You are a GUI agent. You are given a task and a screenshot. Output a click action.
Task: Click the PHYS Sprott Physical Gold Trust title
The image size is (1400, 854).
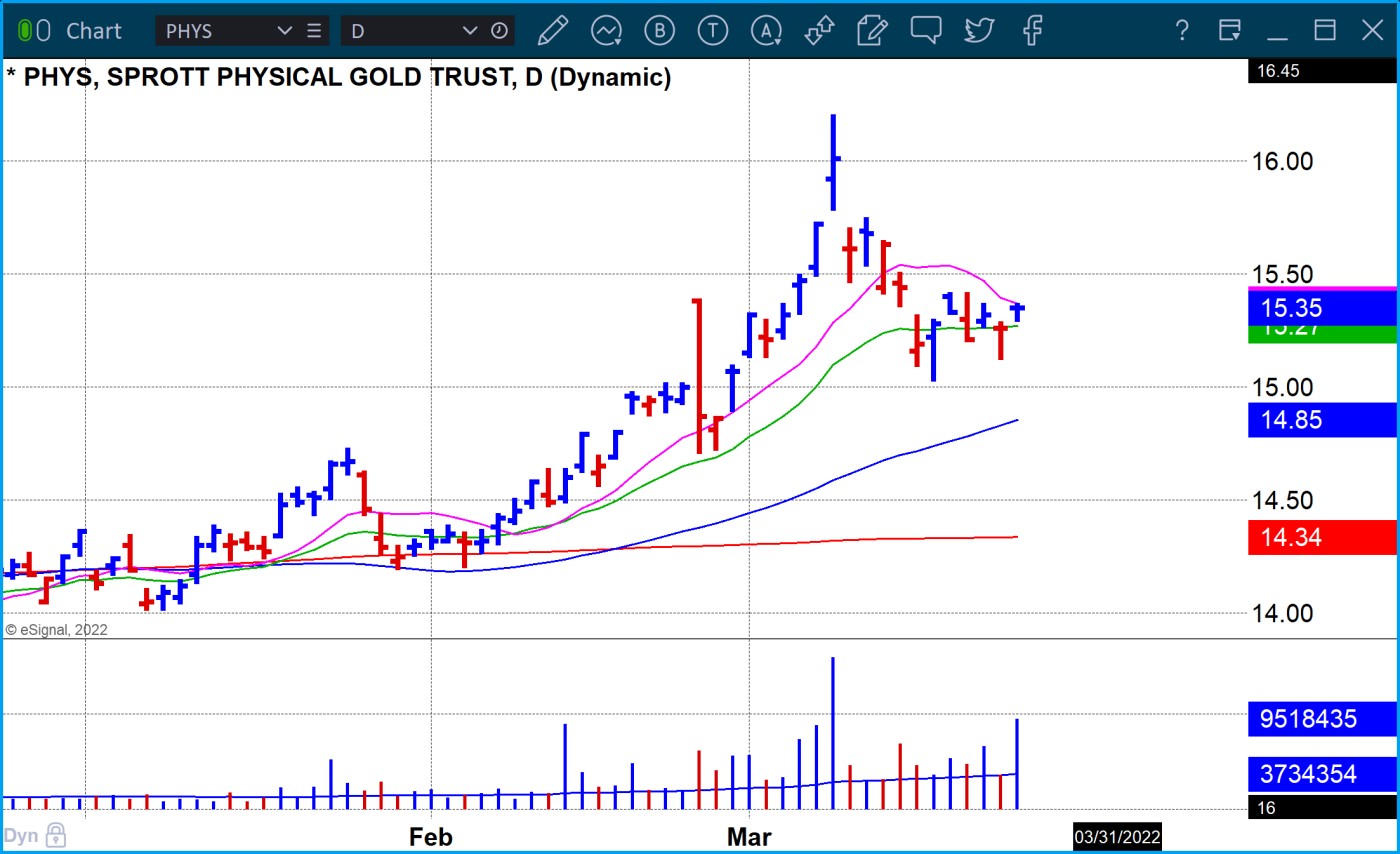pyautogui.click(x=338, y=77)
